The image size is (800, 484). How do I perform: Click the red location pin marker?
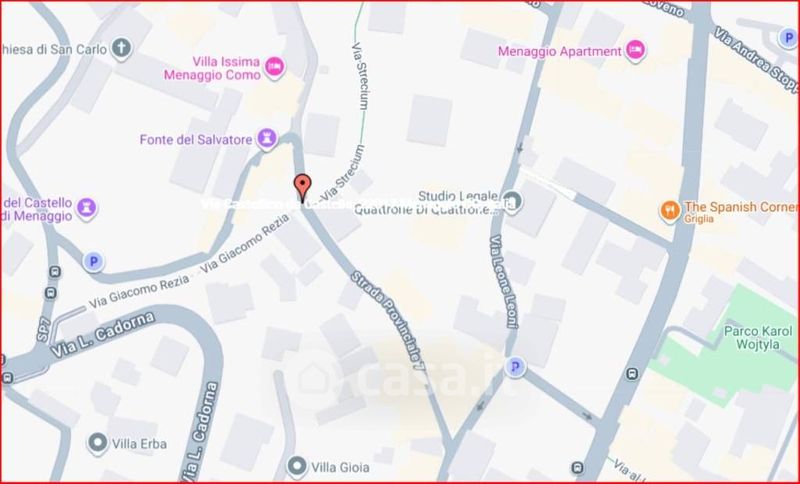pyautogui.click(x=303, y=187)
